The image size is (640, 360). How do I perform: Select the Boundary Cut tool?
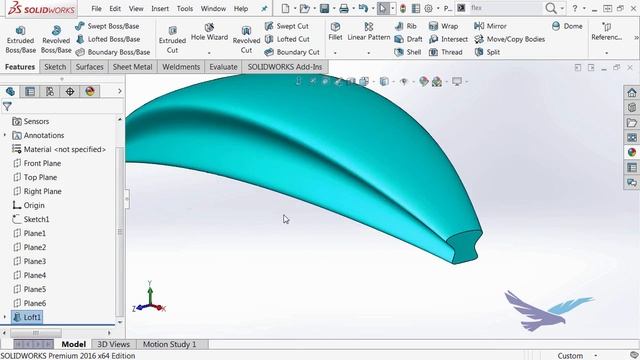292,52
